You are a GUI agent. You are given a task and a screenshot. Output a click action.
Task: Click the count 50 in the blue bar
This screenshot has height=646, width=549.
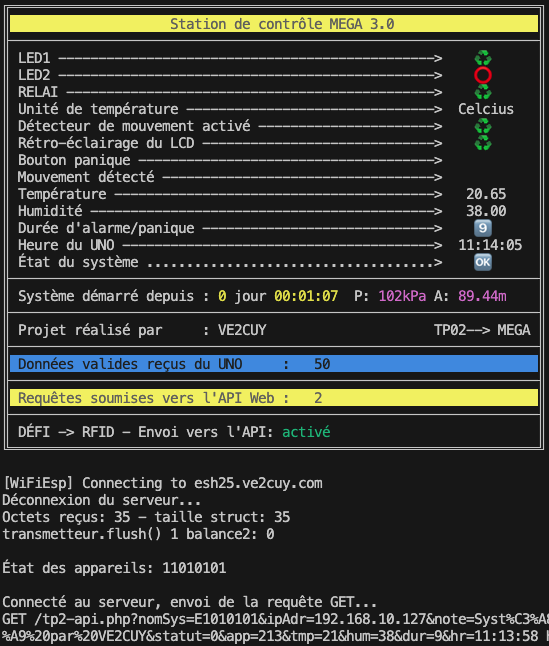point(322,364)
